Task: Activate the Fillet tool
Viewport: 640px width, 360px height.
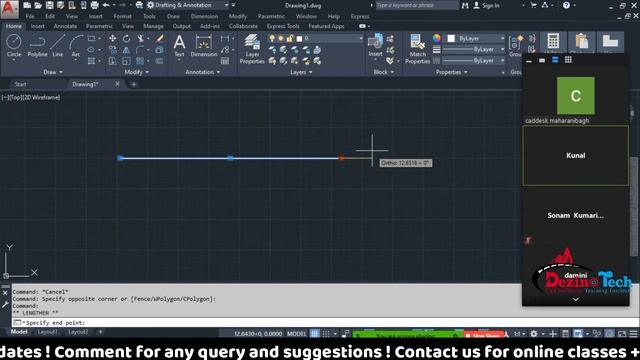Action: pos(140,50)
